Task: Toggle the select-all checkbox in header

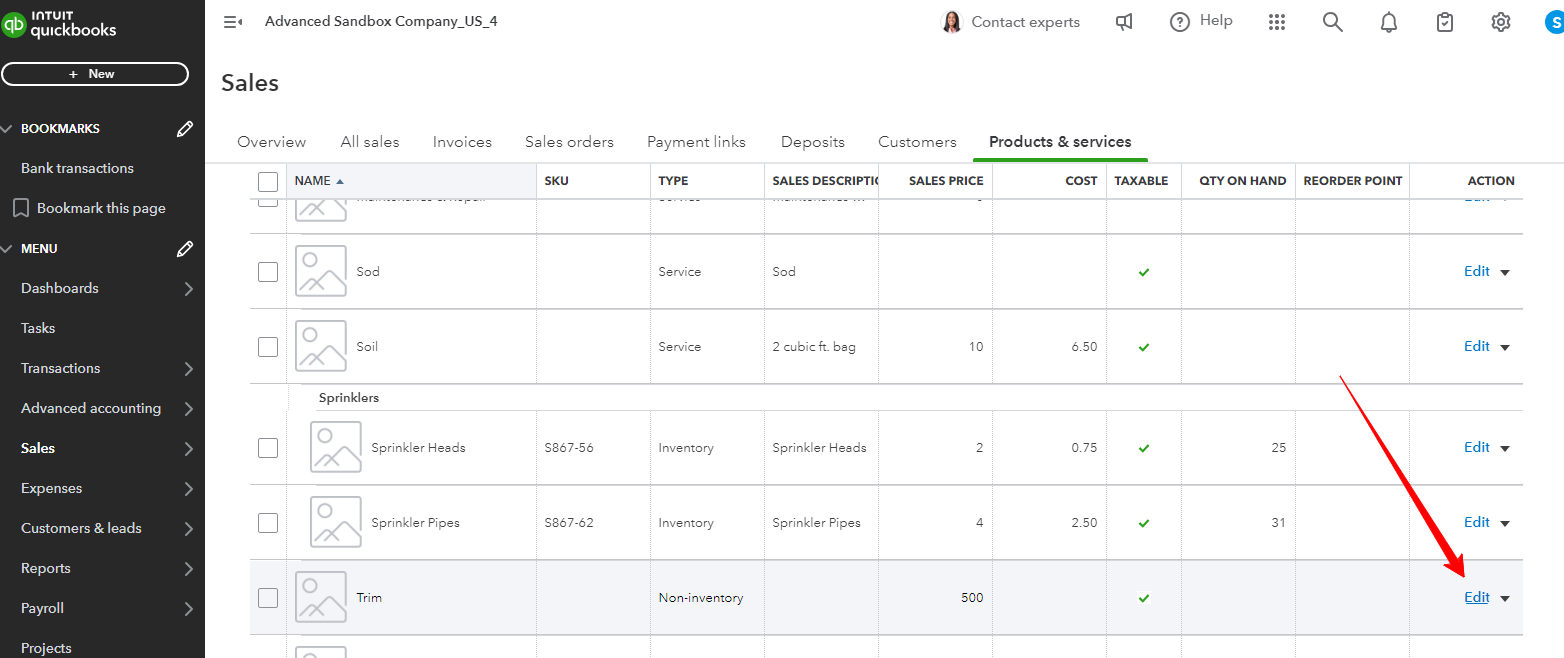Action: (268, 181)
